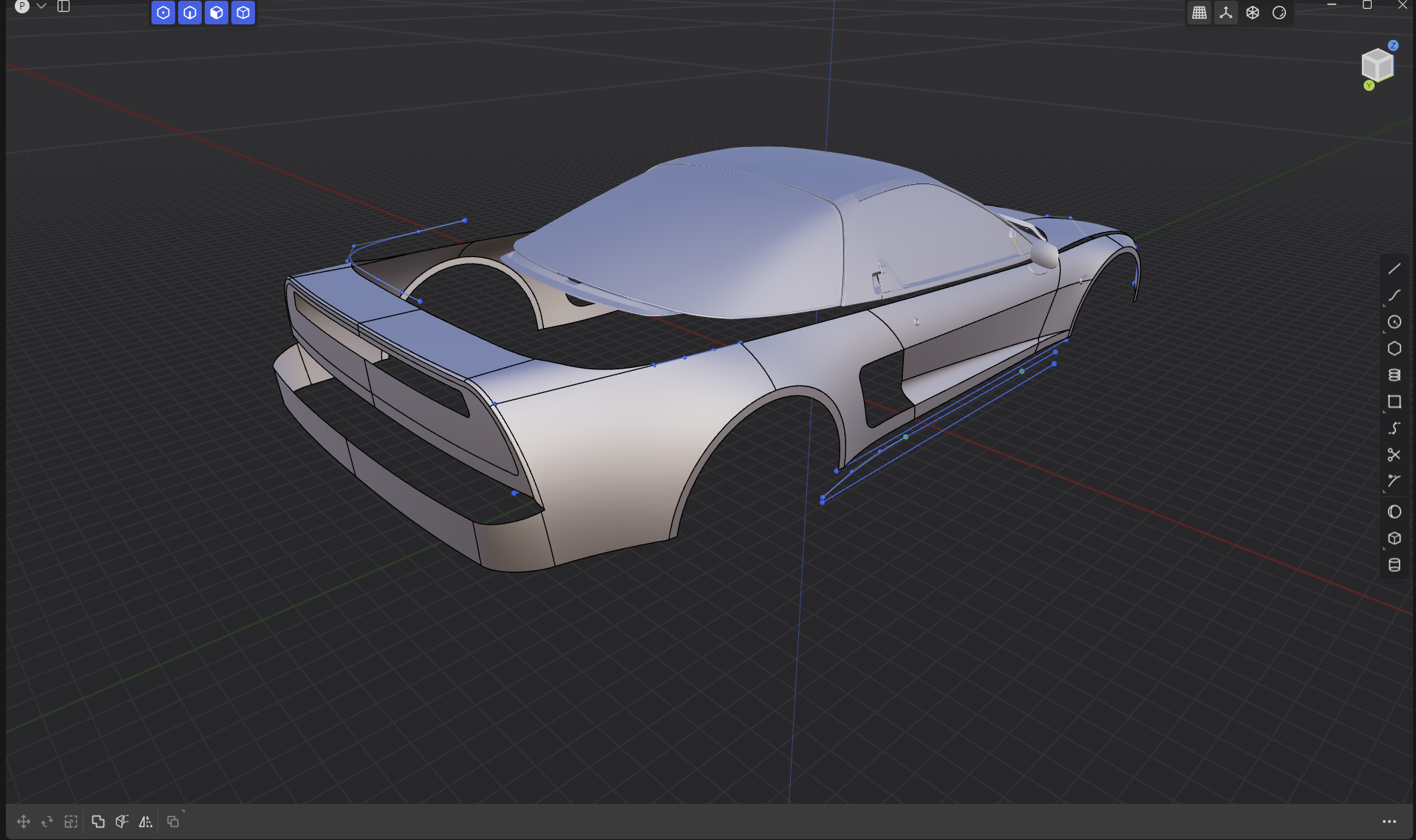
Task: Toggle the construction grid display
Action: point(1199,13)
